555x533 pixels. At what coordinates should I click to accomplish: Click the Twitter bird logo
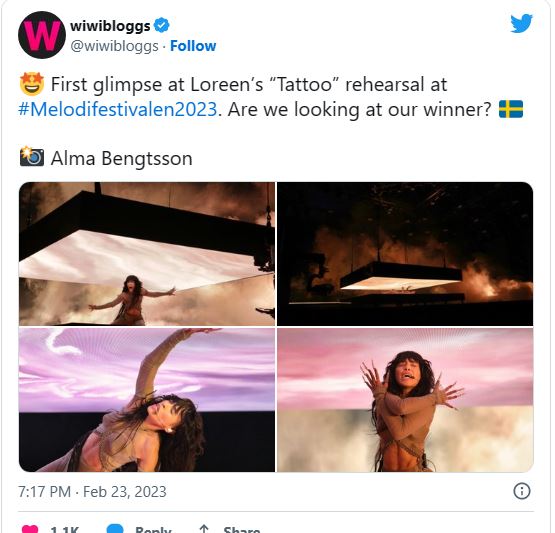[x=521, y=23]
